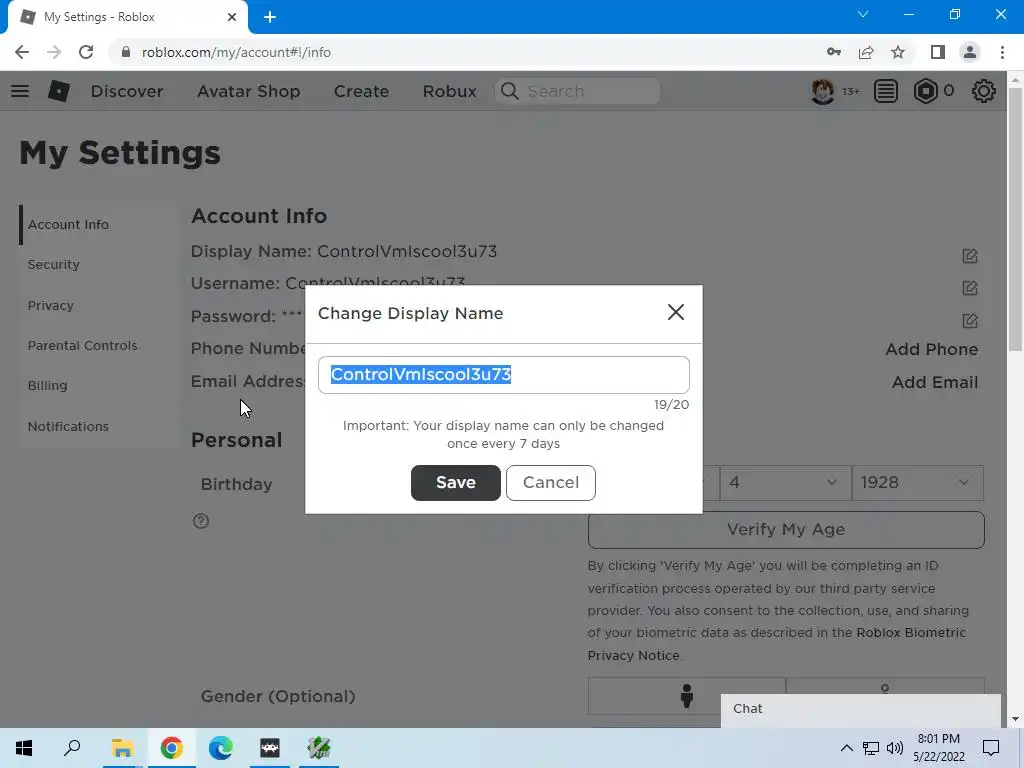Reload the page with refresh icon

pos(86,52)
